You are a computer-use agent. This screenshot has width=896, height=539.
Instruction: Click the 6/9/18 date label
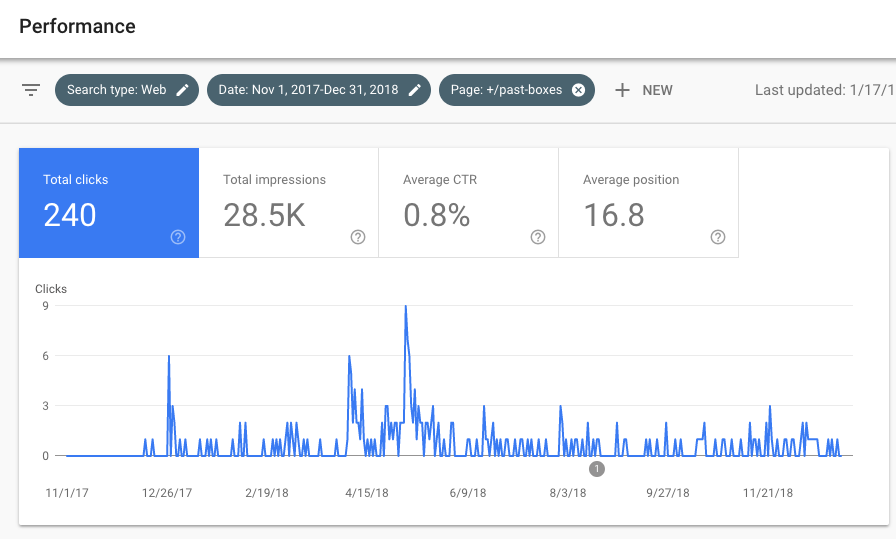(x=468, y=493)
